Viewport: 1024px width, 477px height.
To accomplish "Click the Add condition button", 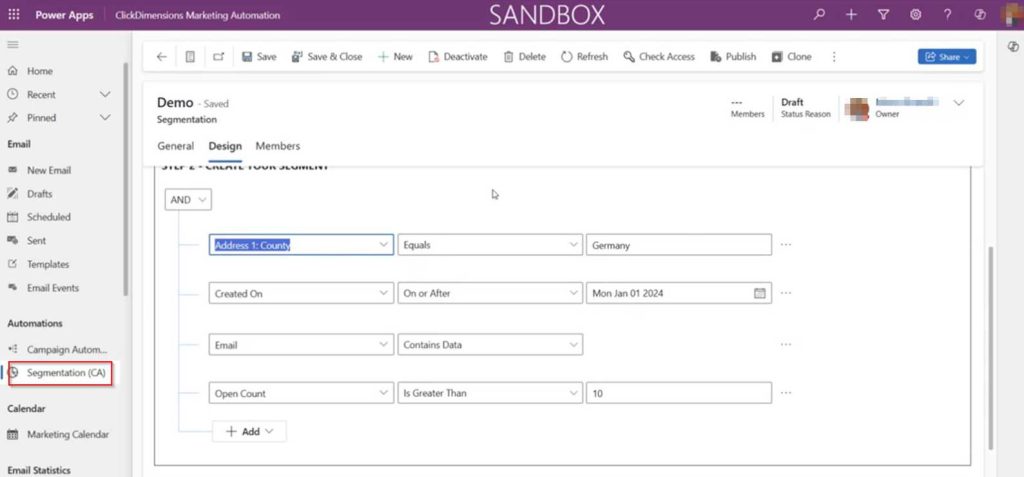I will (x=249, y=431).
